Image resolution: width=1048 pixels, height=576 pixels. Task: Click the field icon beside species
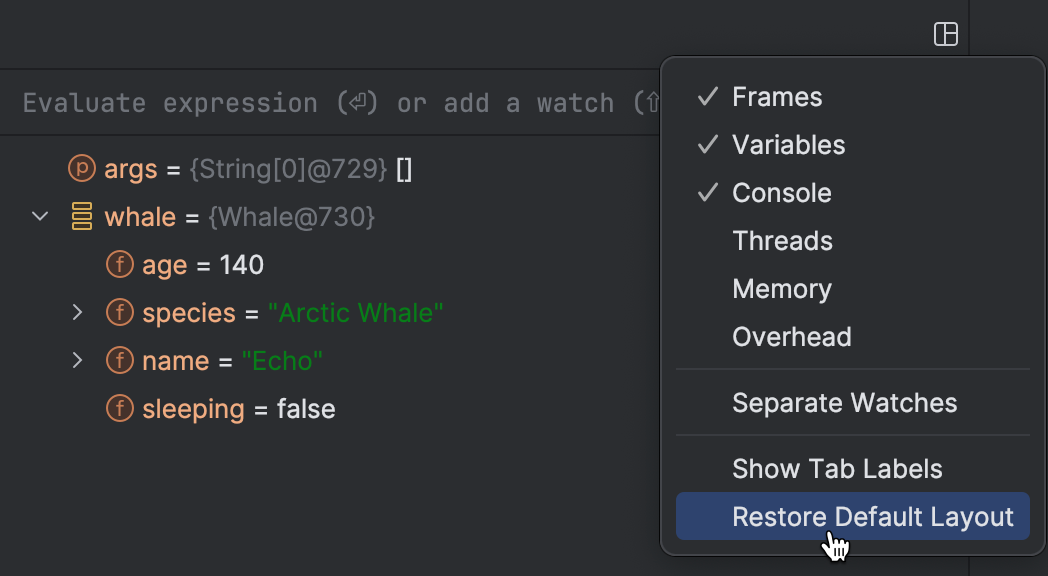(x=119, y=312)
